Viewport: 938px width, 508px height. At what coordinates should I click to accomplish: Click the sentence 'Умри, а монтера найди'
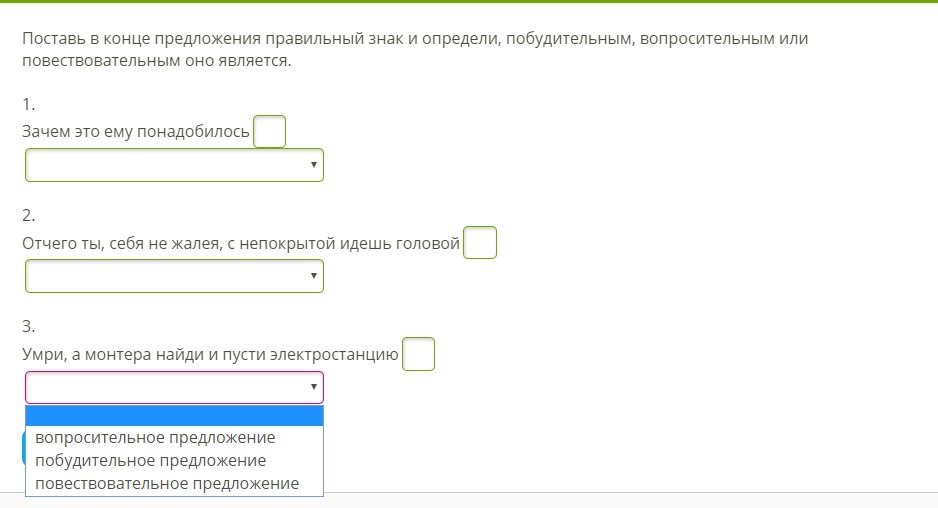(x=210, y=354)
